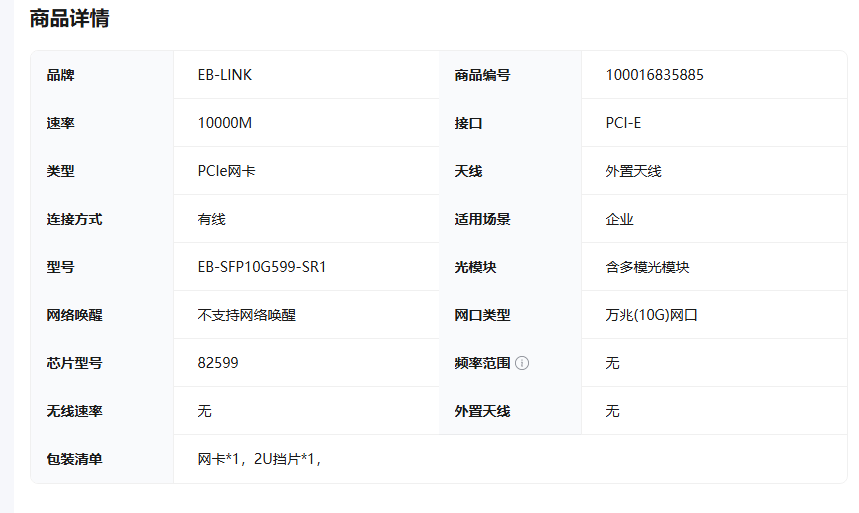Viewport: 859px width, 513px height.
Task: Click the 商品详情 heading
Action: click(70, 19)
